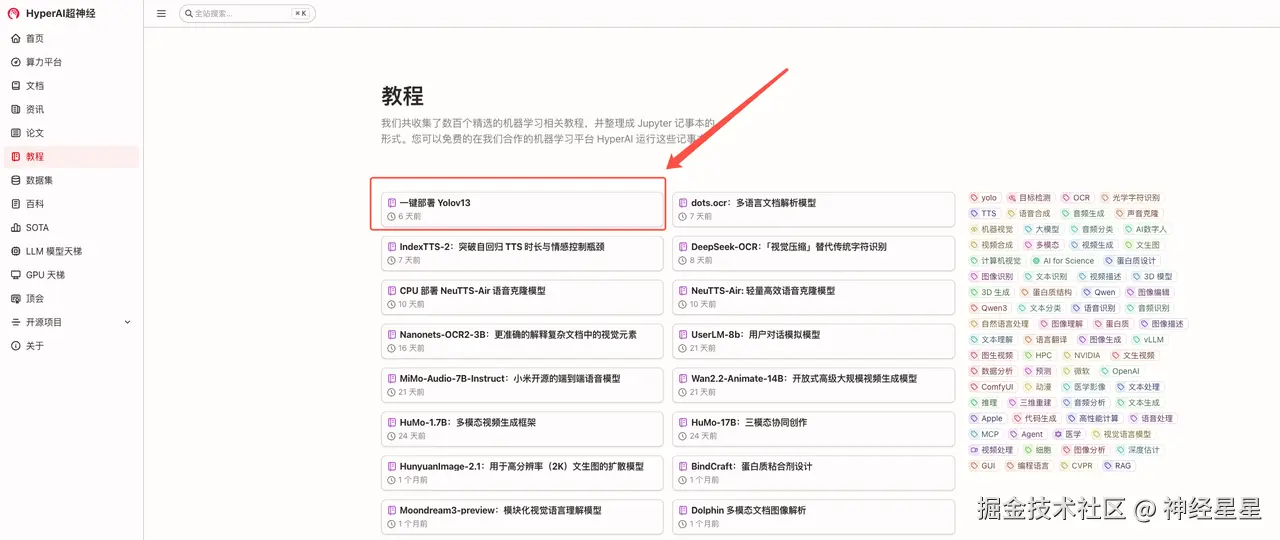Screen dimensions: 1280x540
Task: Click the SOTA icon in sidebar
Action: click(15, 228)
